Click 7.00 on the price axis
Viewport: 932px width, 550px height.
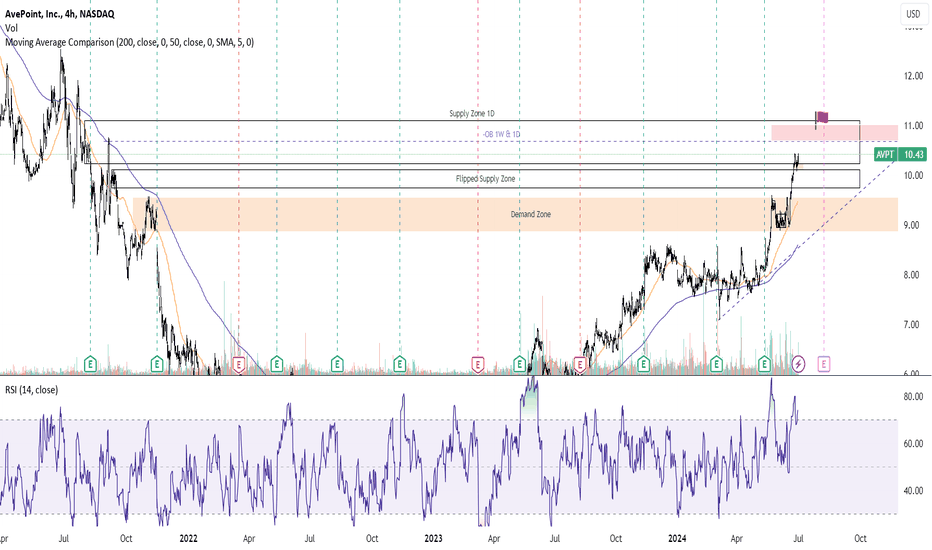coord(914,325)
